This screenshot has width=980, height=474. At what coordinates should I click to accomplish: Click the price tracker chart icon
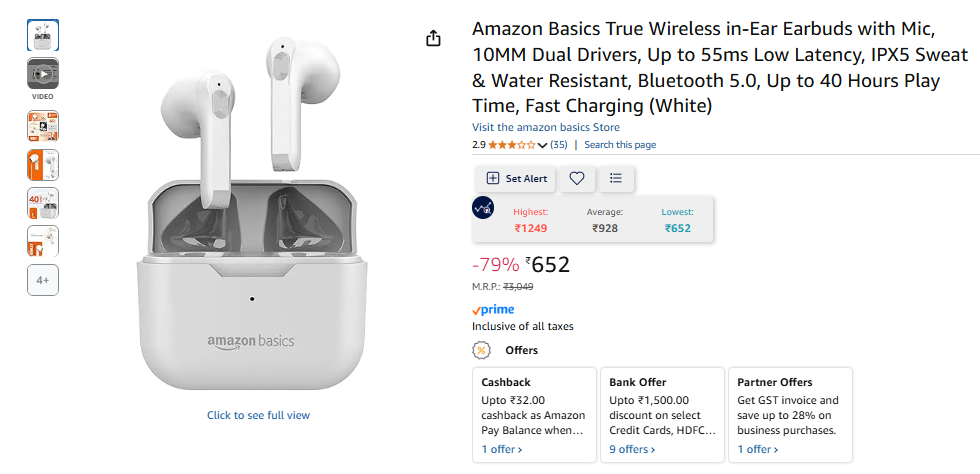click(x=484, y=209)
